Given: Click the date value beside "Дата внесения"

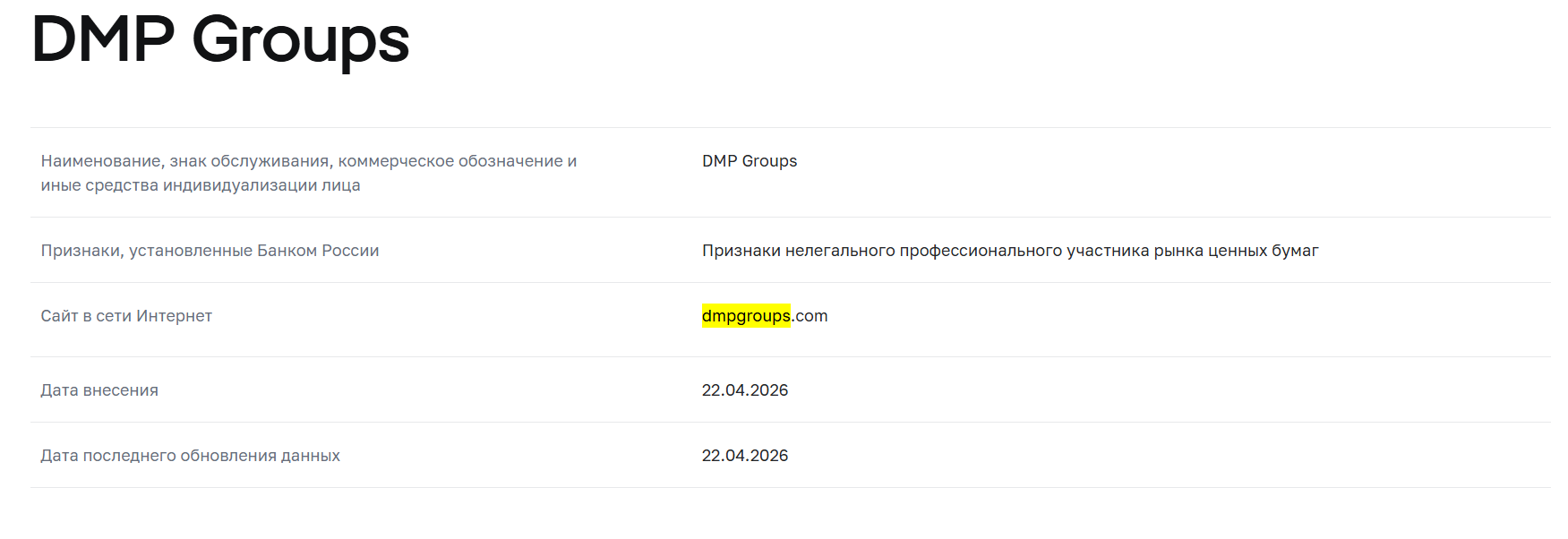Looking at the screenshot, I should click(x=745, y=390).
